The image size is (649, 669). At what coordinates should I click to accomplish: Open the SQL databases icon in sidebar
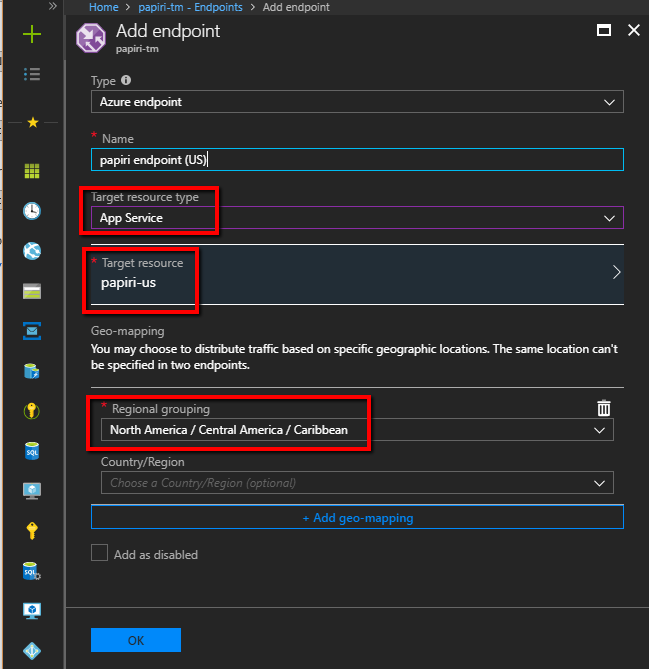(x=32, y=451)
